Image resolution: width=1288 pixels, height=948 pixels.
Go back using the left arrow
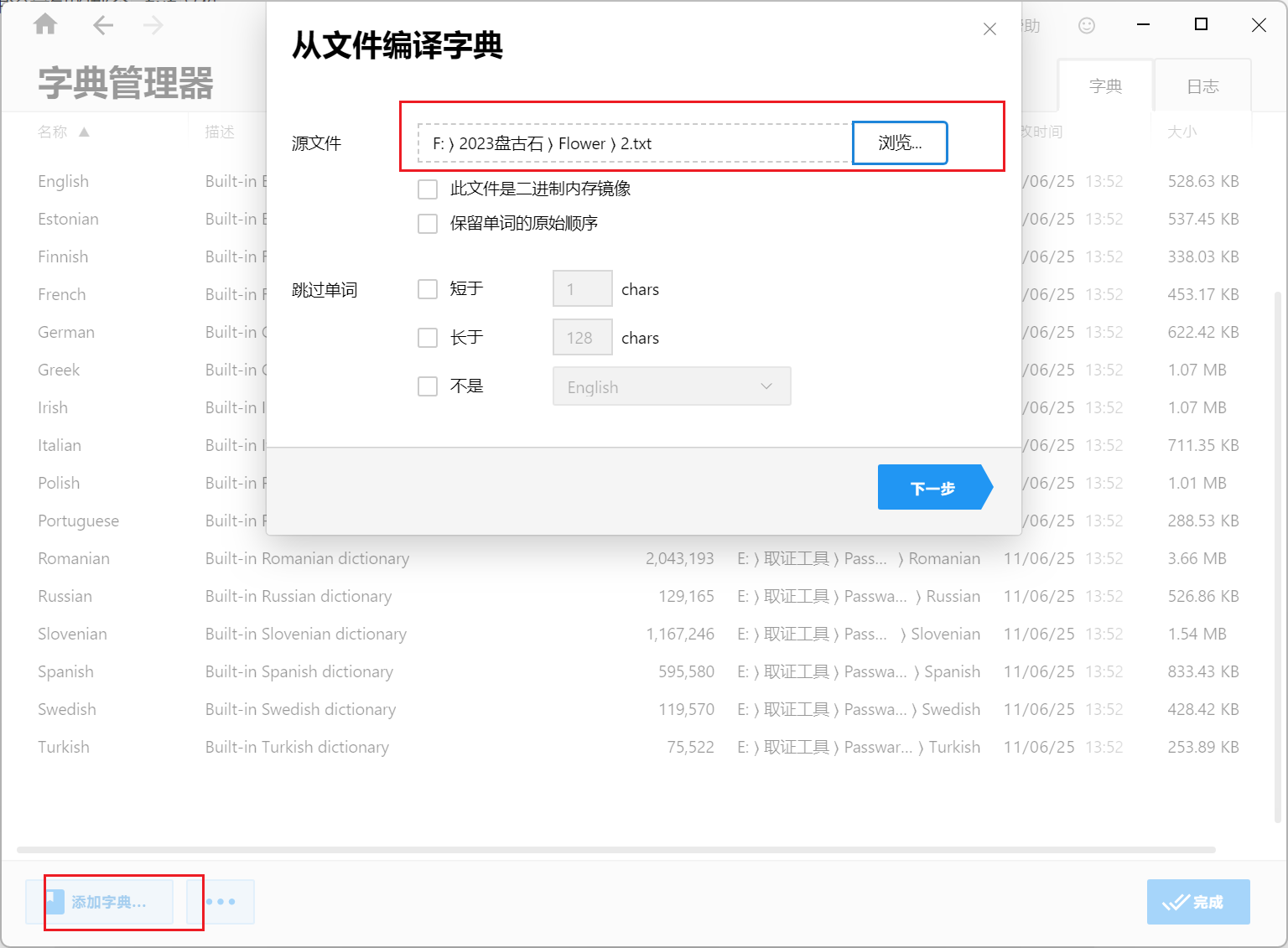point(102,25)
